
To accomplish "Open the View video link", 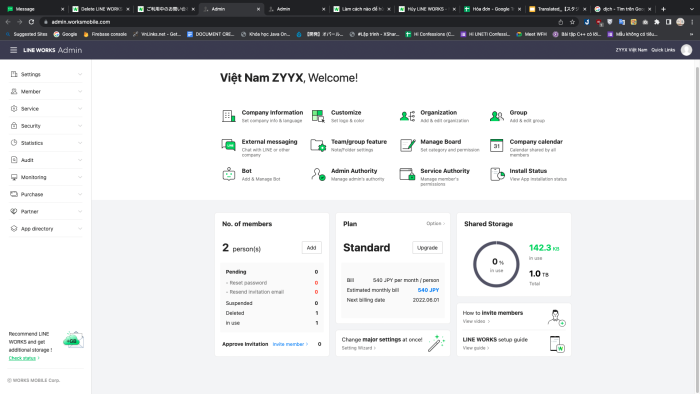I will pyautogui.click(x=476, y=321).
